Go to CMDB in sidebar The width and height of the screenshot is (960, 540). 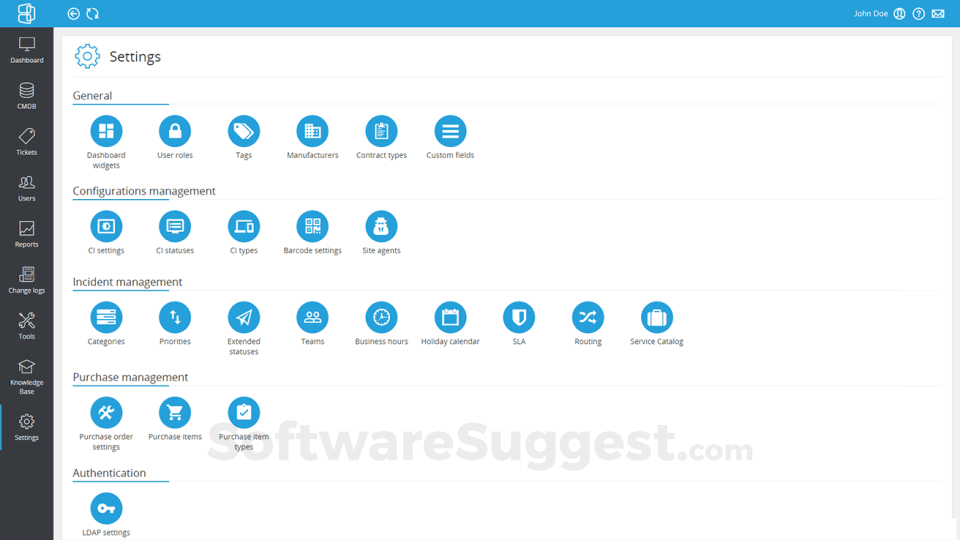26,96
